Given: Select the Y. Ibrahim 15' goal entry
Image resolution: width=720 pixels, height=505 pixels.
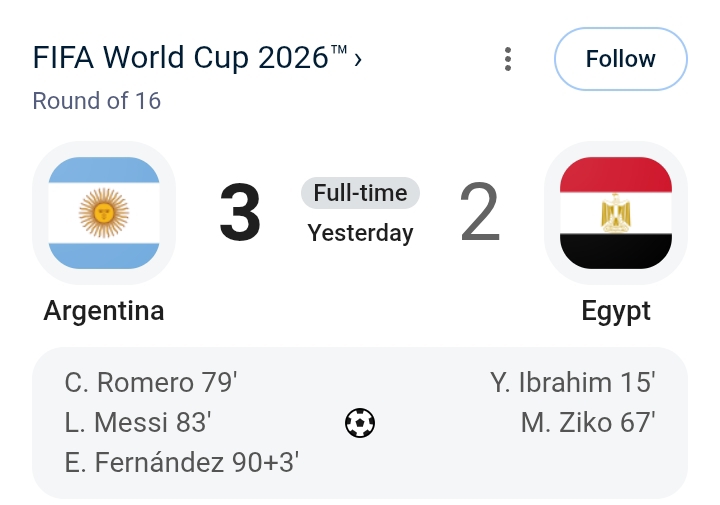Looking at the screenshot, I should click(x=573, y=382).
